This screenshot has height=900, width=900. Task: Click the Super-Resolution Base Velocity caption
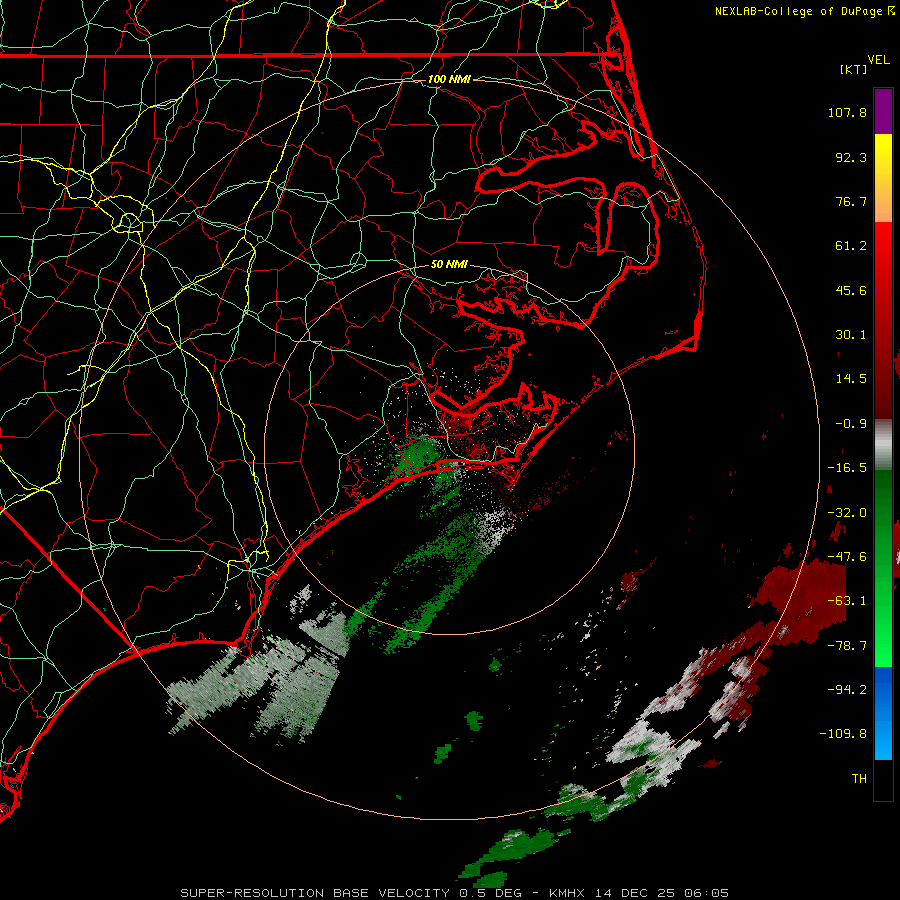tap(455, 893)
